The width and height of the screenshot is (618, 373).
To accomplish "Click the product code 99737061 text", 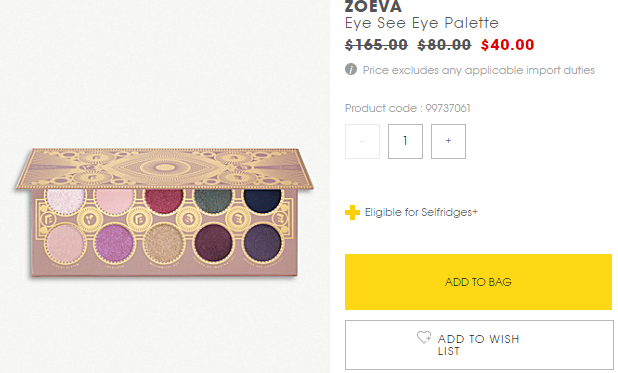I will click(x=408, y=108).
